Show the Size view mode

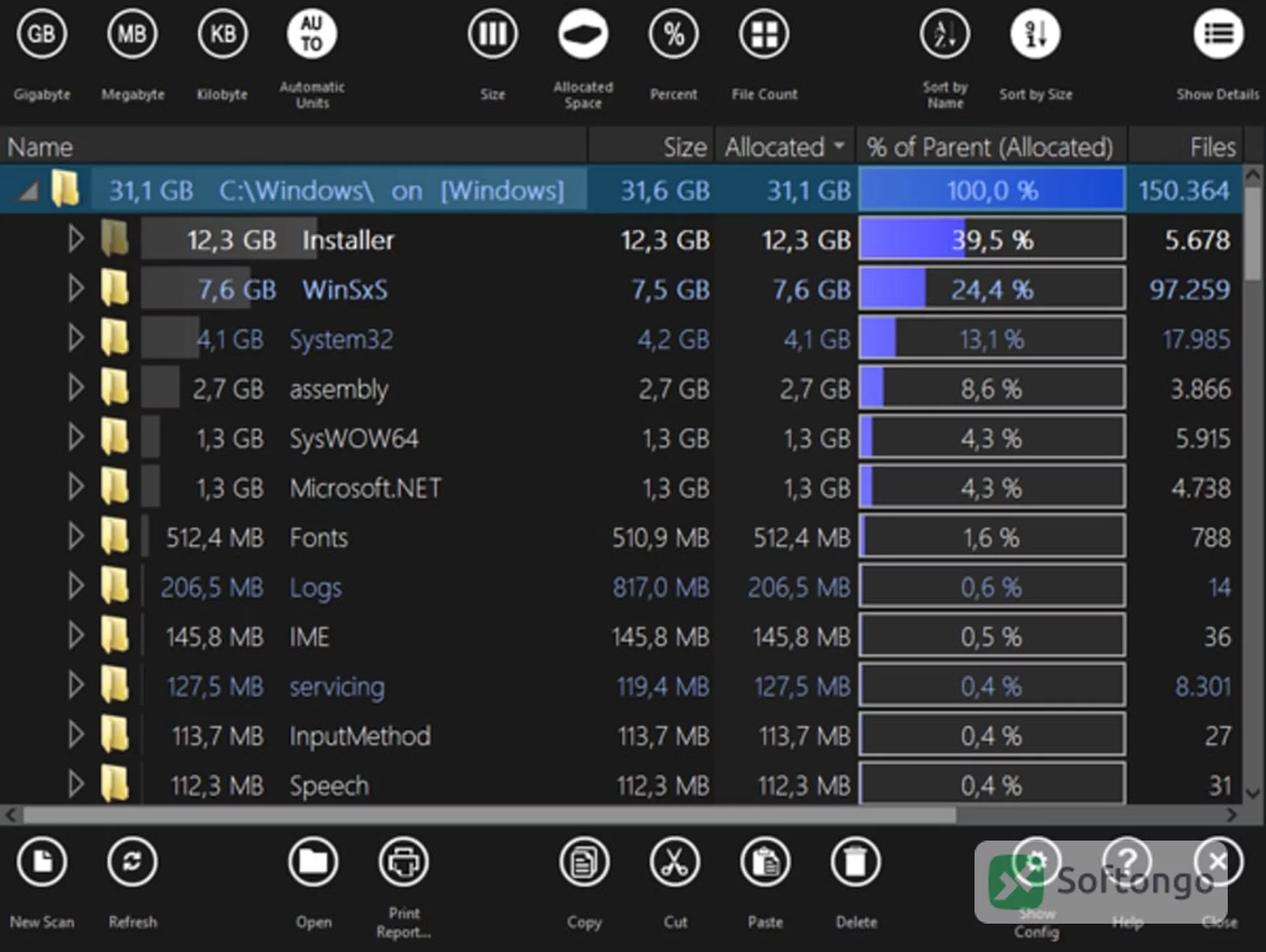point(493,34)
